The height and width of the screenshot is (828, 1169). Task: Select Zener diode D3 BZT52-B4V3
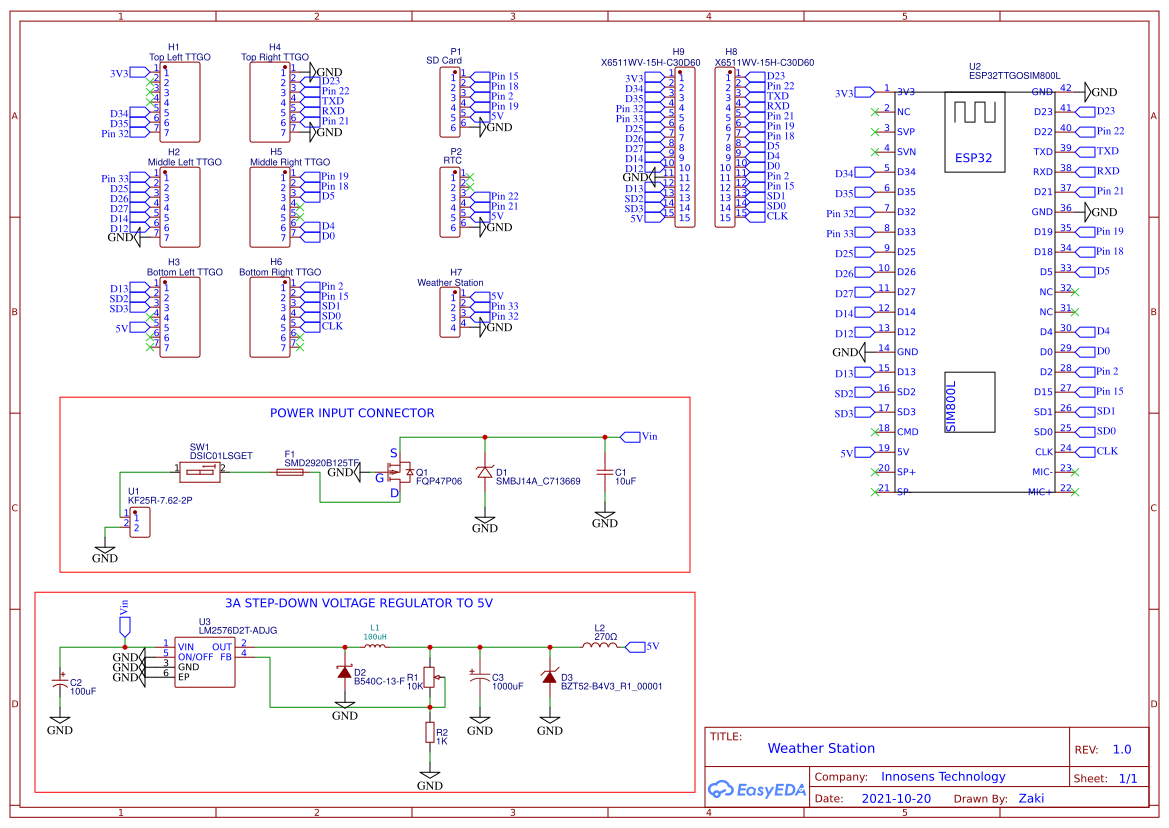[x=549, y=678]
